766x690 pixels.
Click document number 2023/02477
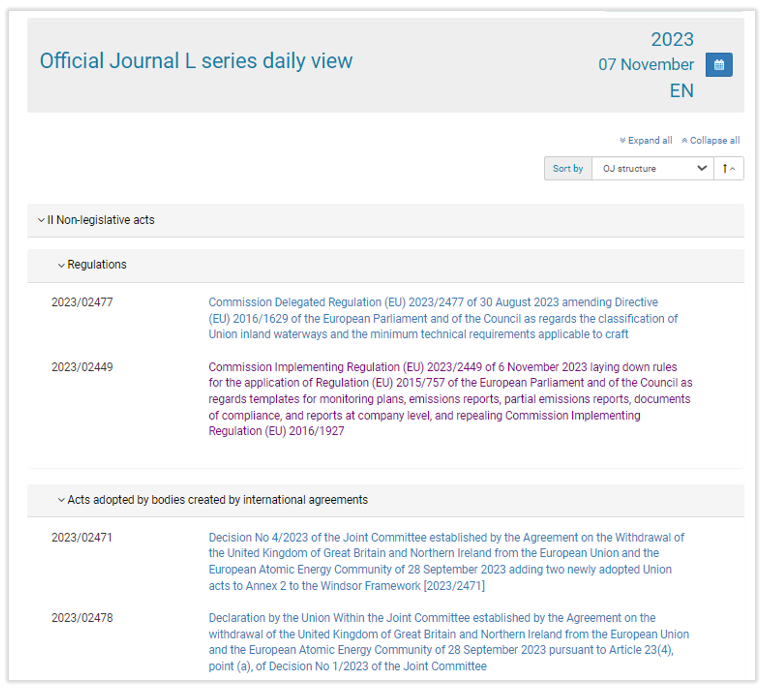pyautogui.click(x=82, y=302)
